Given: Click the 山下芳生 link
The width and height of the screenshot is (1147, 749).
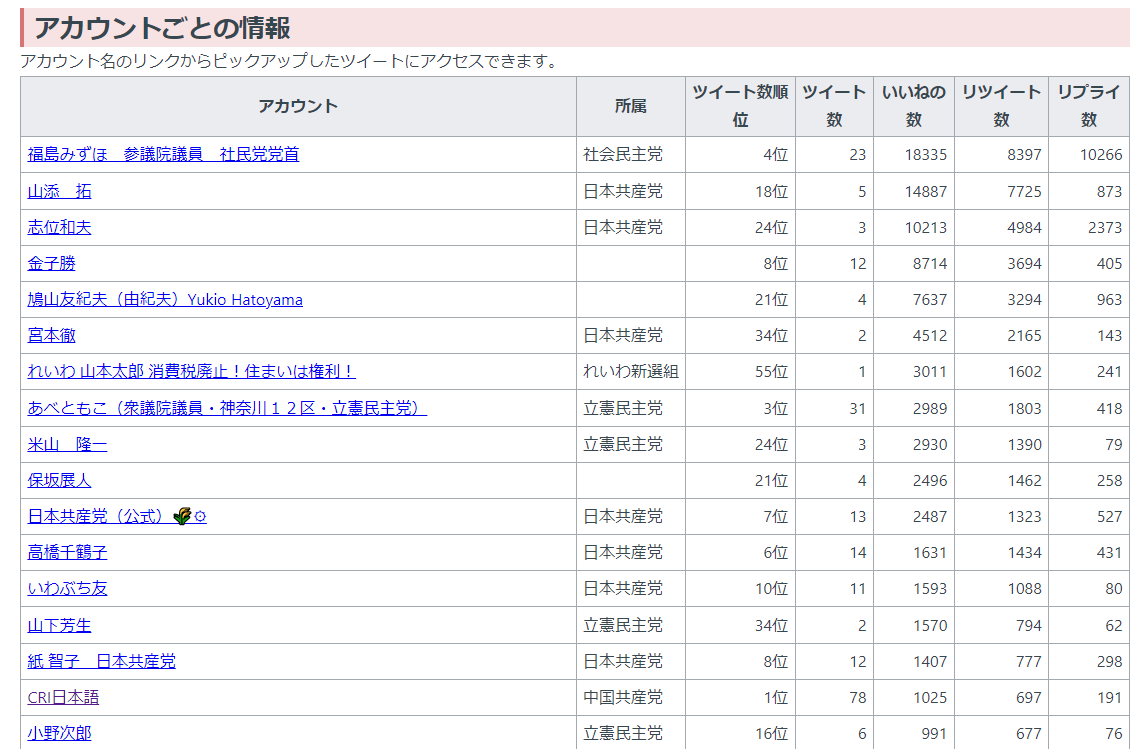Looking at the screenshot, I should coord(59,625).
